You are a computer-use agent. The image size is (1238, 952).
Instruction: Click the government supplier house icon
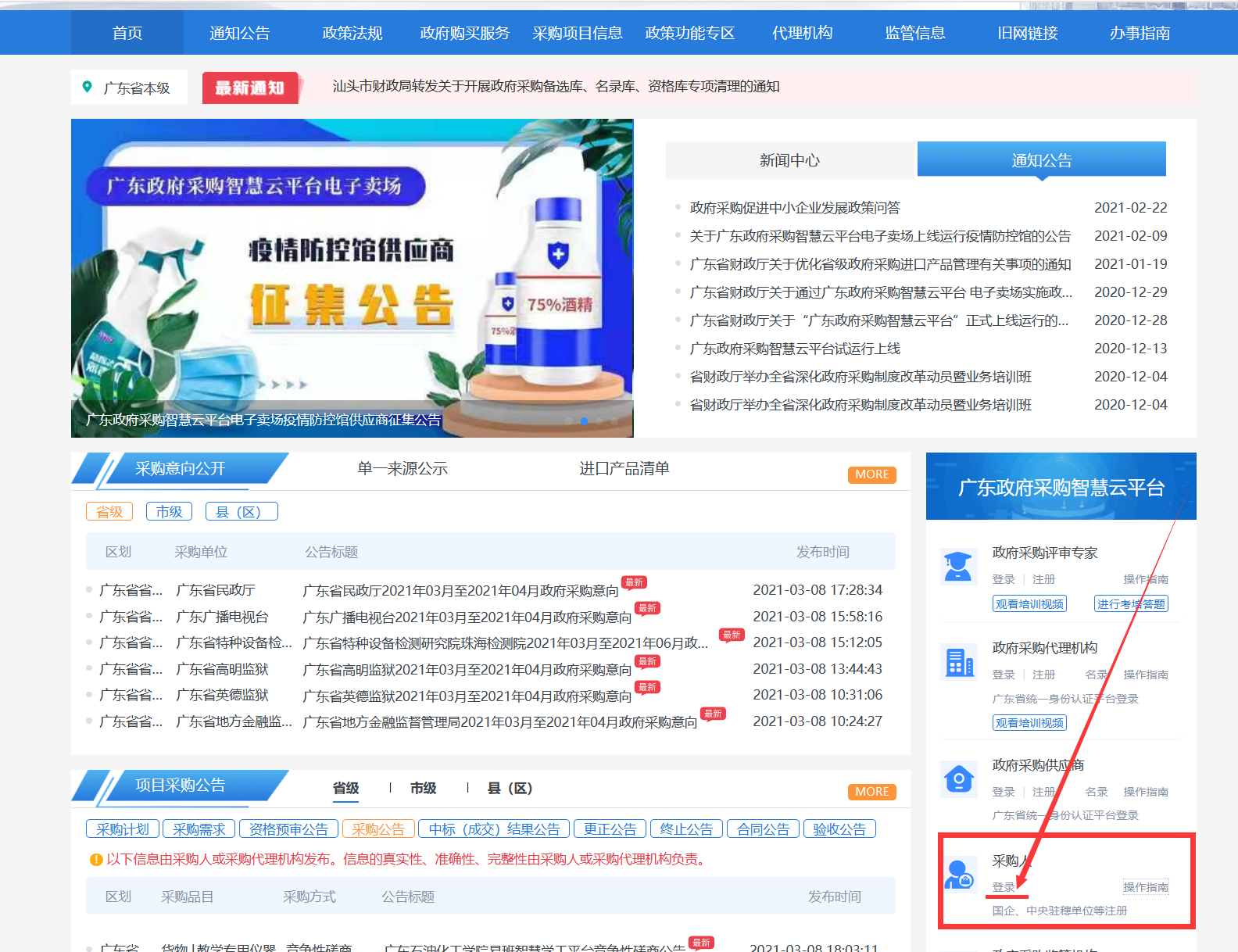(x=958, y=778)
